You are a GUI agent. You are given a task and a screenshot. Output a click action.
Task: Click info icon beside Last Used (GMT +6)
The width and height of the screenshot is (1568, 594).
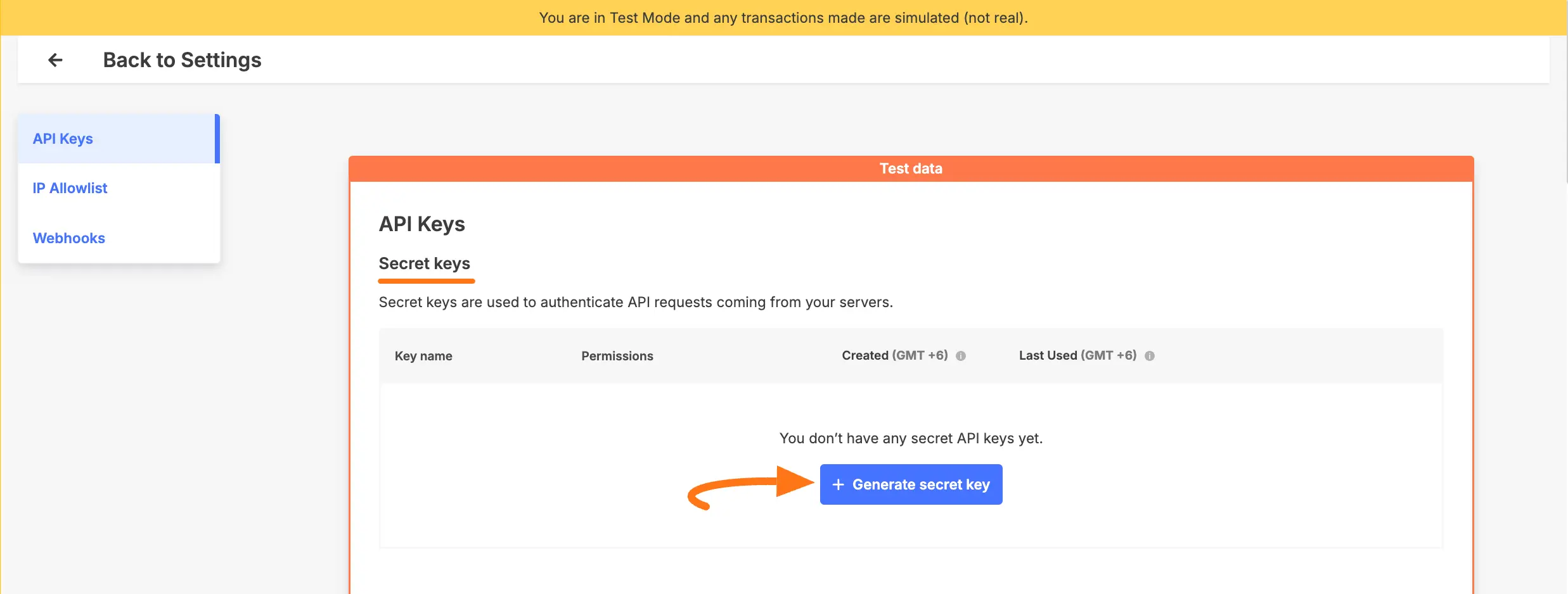[x=1150, y=356]
